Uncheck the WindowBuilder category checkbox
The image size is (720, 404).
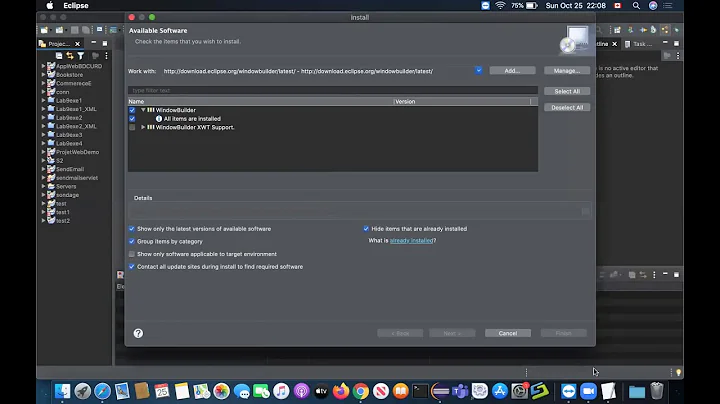[x=132, y=110]
